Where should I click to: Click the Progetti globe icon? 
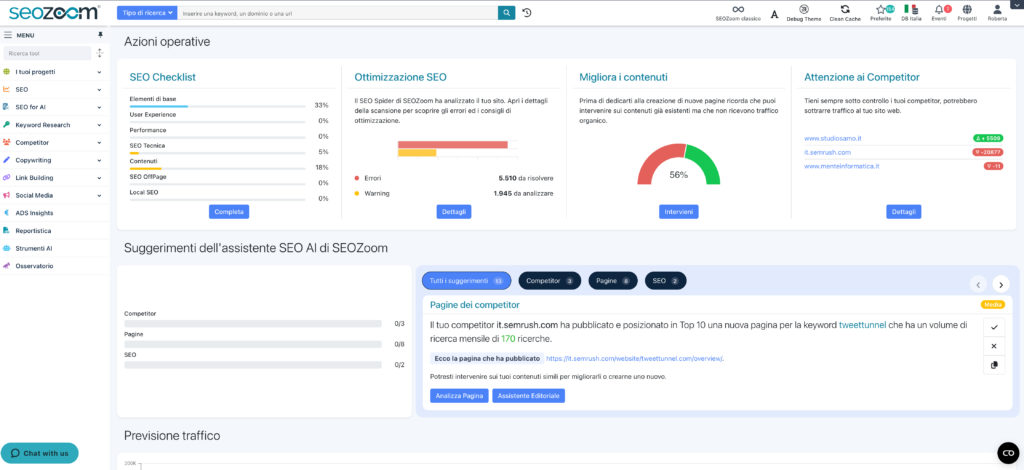(x=966, y=9)
